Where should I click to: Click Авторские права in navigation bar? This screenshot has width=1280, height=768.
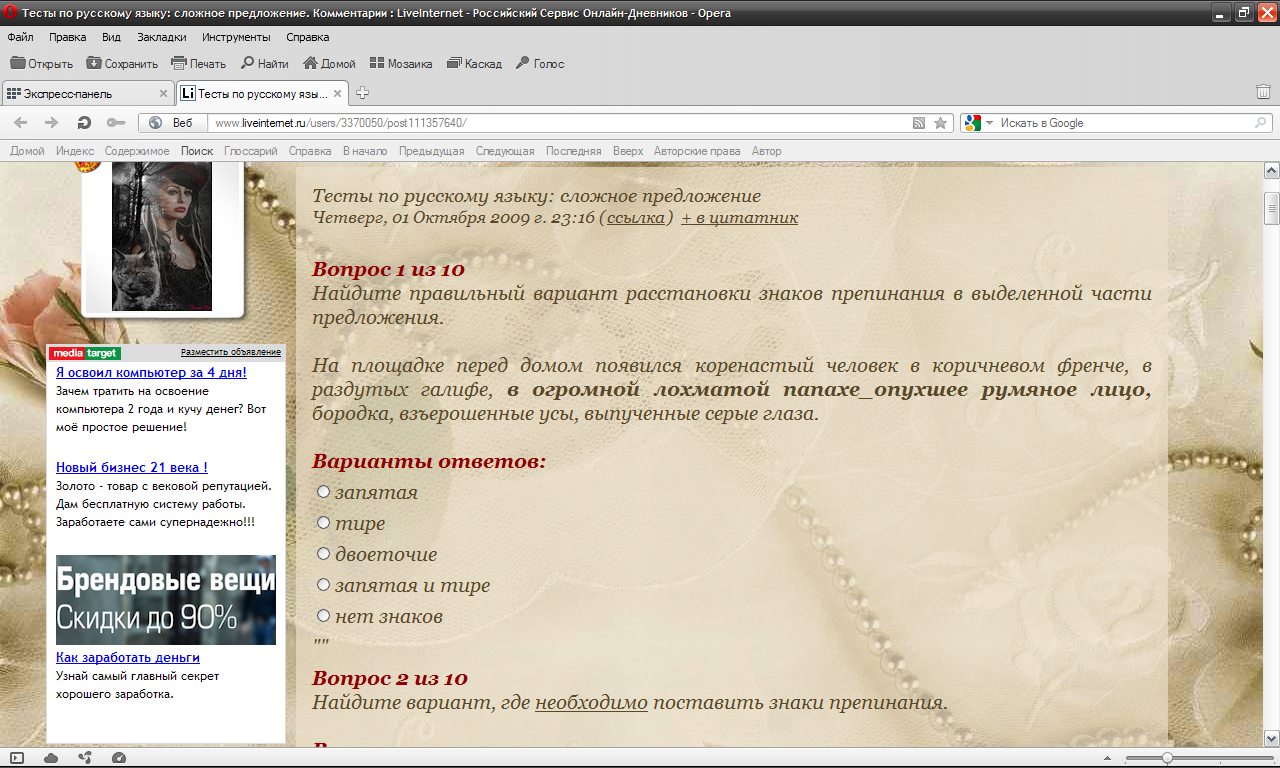pos(697,151)
